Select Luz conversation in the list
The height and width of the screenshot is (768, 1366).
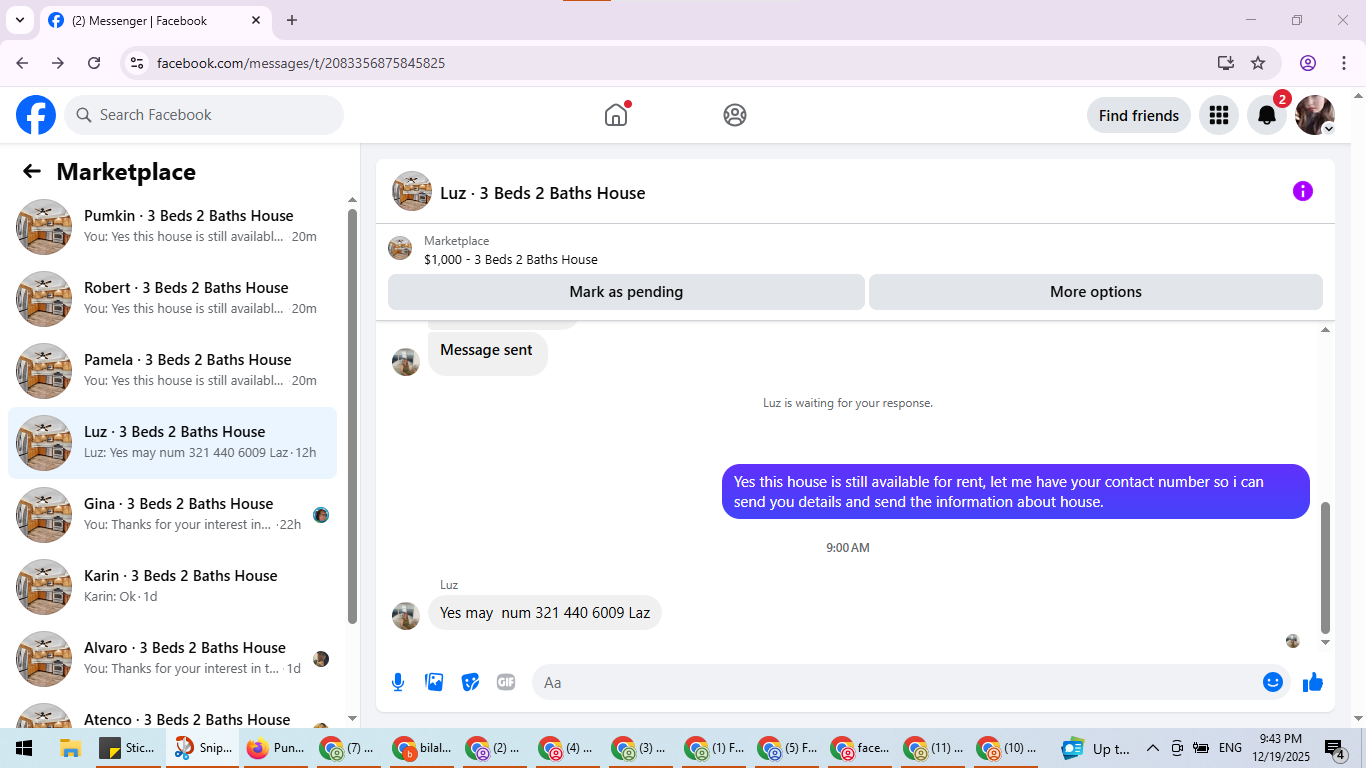pyautogui.click(x=172, y=443)
